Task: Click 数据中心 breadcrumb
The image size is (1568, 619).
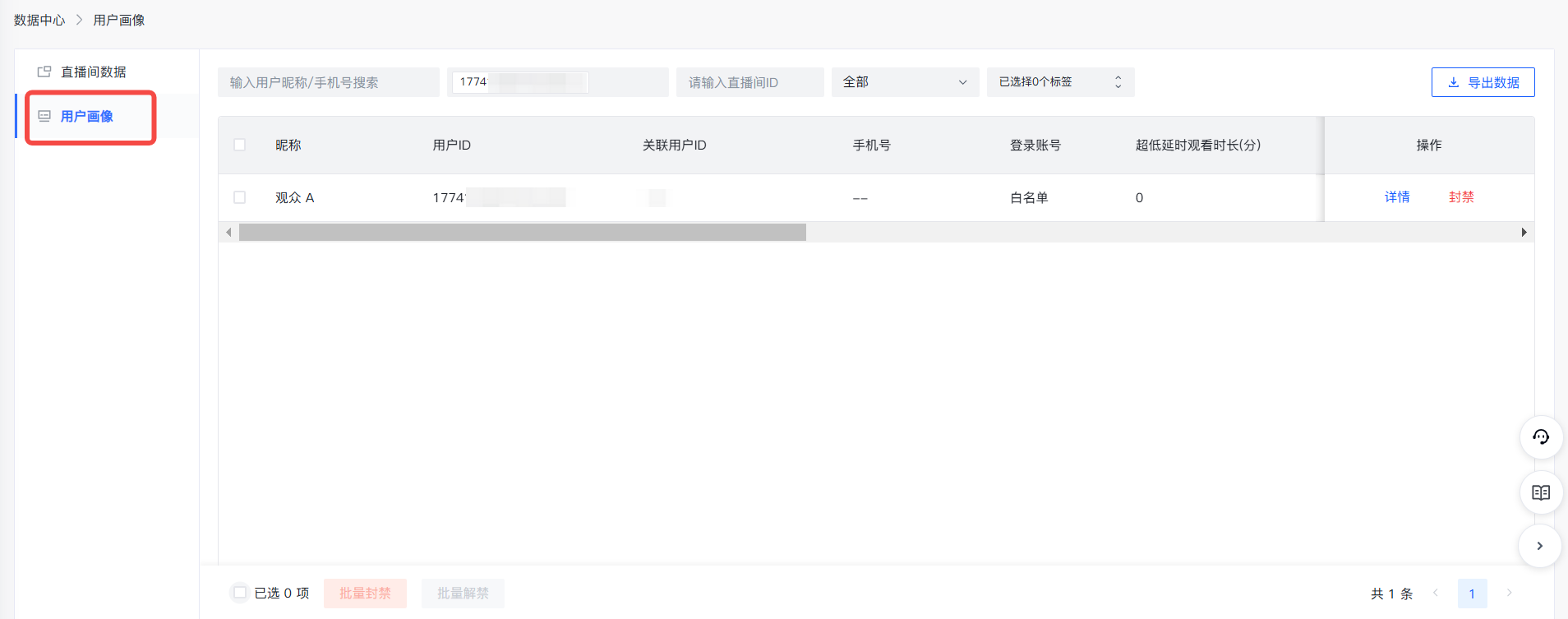Action: (x=39, y=20)
